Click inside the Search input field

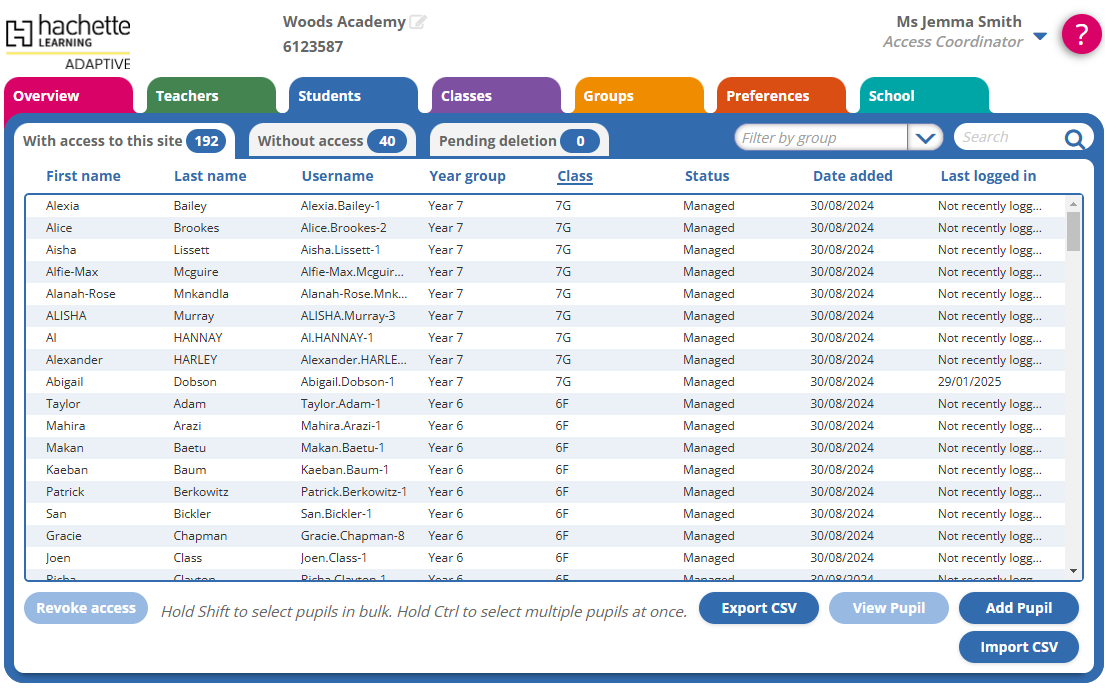click(1010, 137)
